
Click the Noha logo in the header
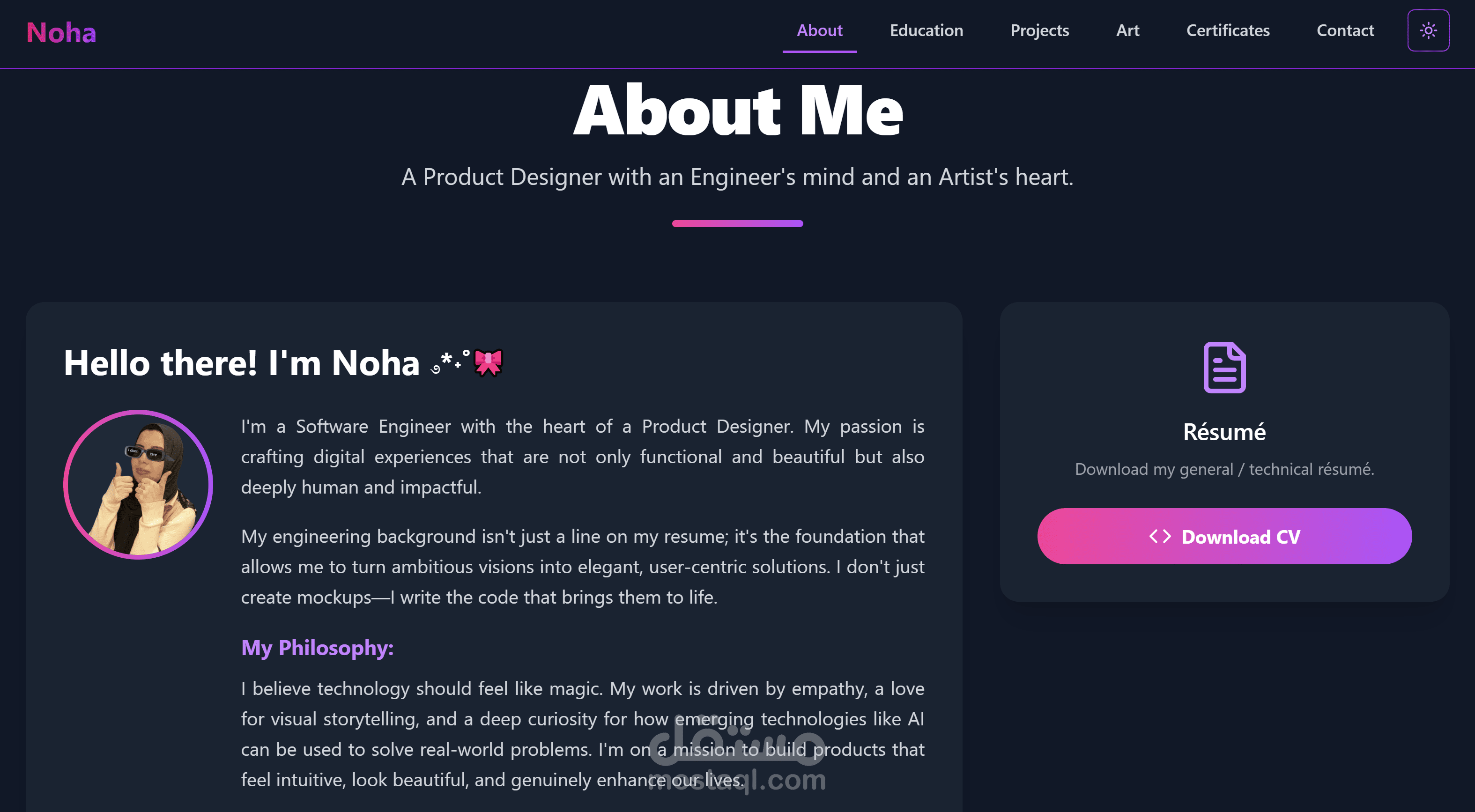tap(61, 33)
